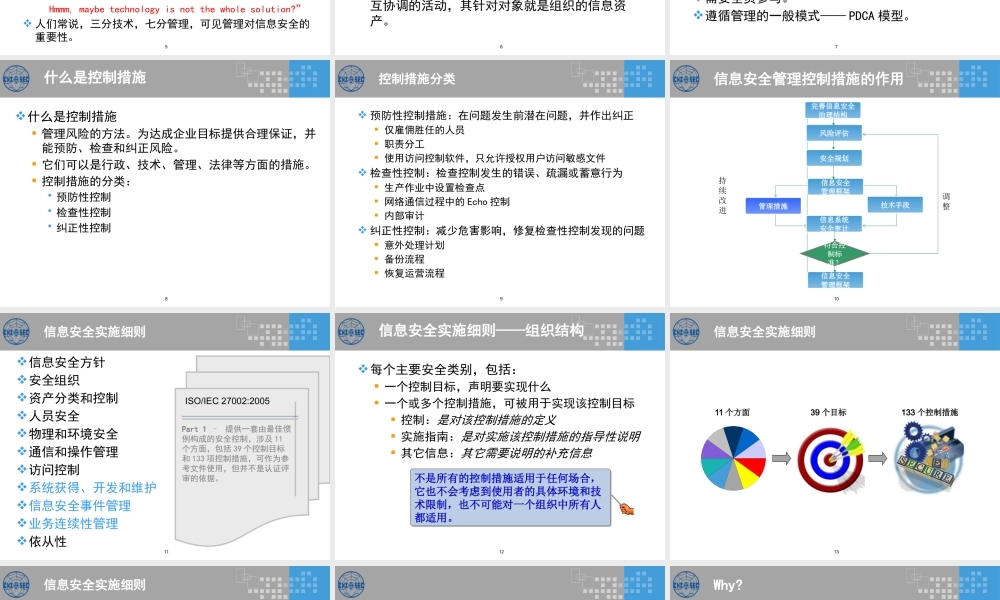1000x600 pixels.
Task: Click the CKI&SEC logo on the 什么是控制措施 slide
Action: click(x=16, y=77)
